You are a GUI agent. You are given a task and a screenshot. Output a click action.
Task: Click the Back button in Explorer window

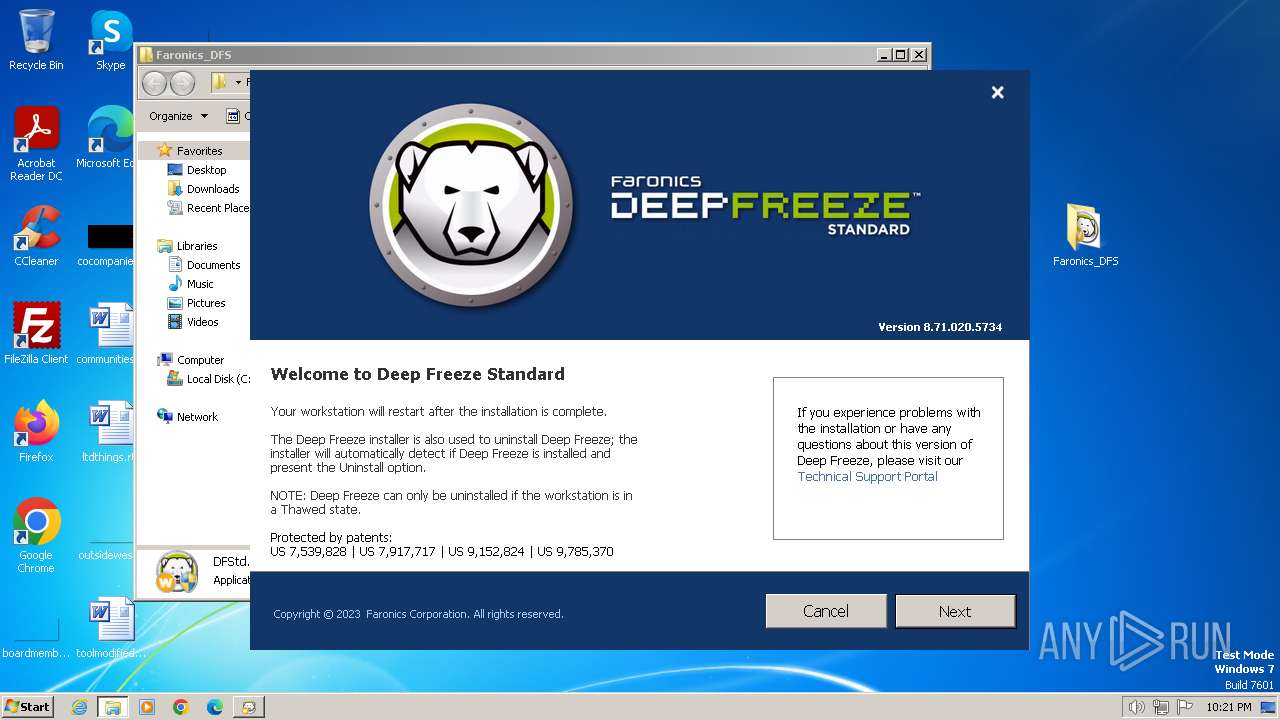pos(154,83)
